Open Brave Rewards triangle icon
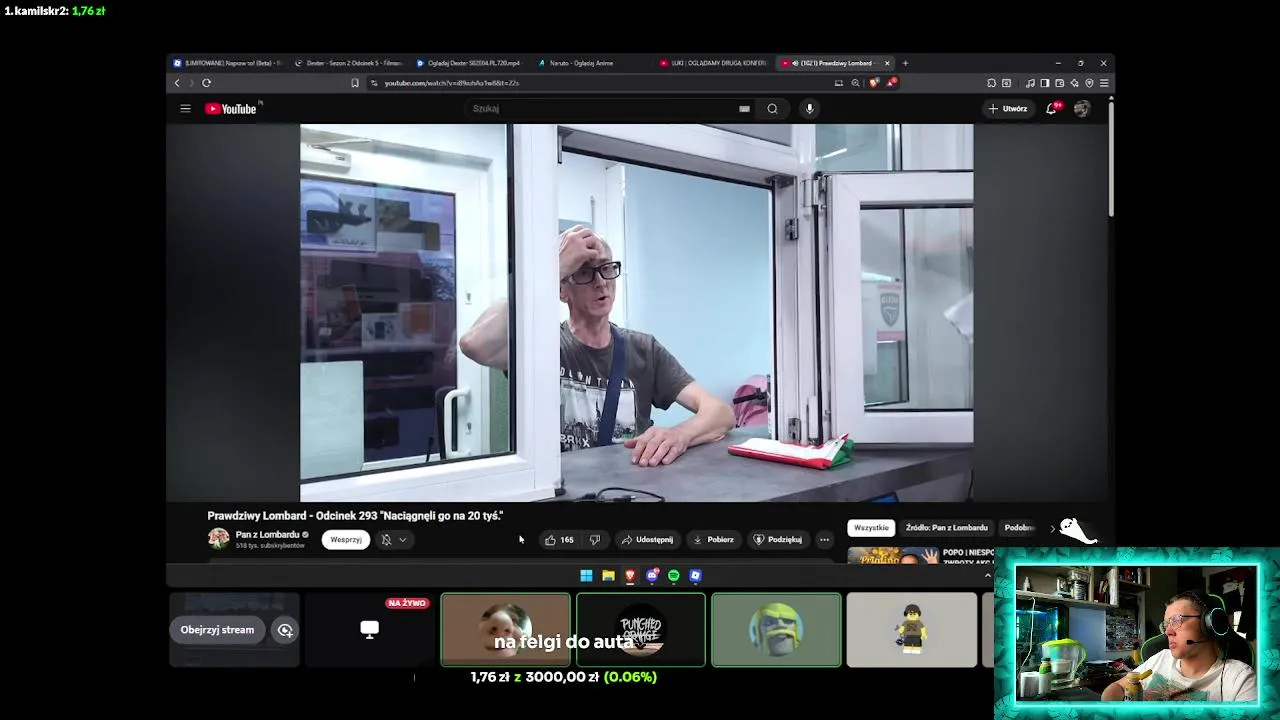Viewport: 1280px width, 720px height. (890, 83)
